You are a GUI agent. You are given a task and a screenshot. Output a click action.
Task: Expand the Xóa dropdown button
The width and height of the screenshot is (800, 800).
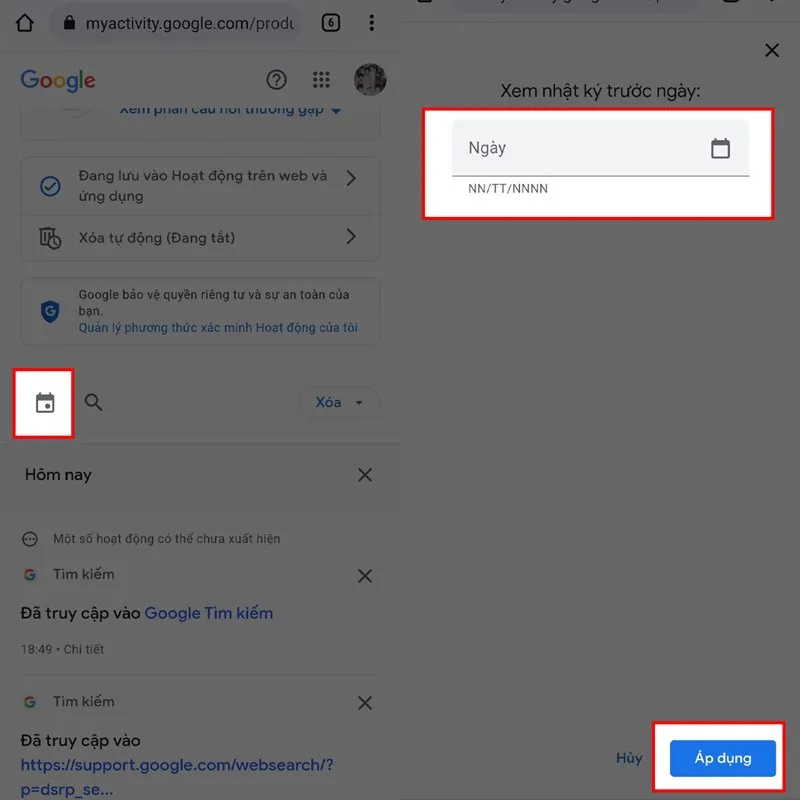(339, 403)
